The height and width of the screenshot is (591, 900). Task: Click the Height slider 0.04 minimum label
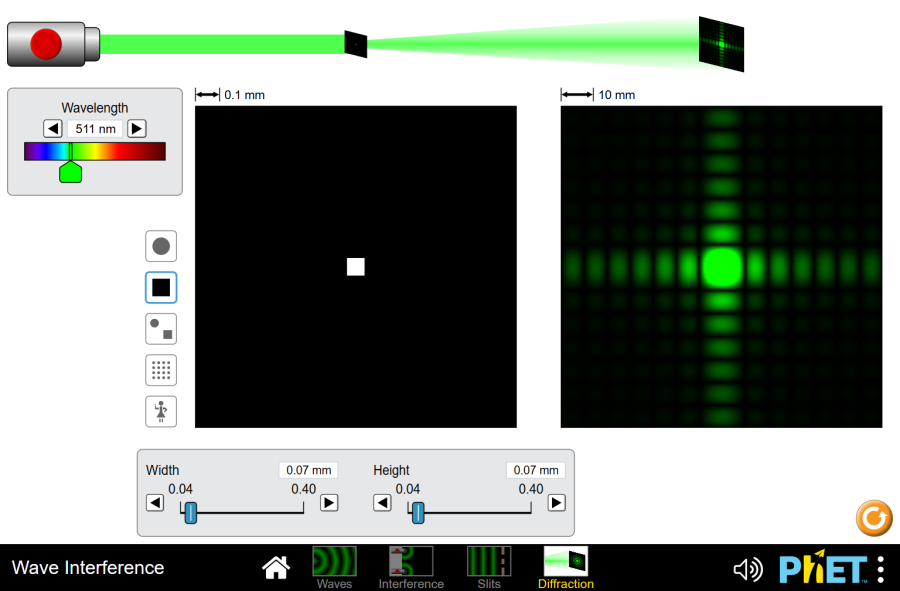408,489
